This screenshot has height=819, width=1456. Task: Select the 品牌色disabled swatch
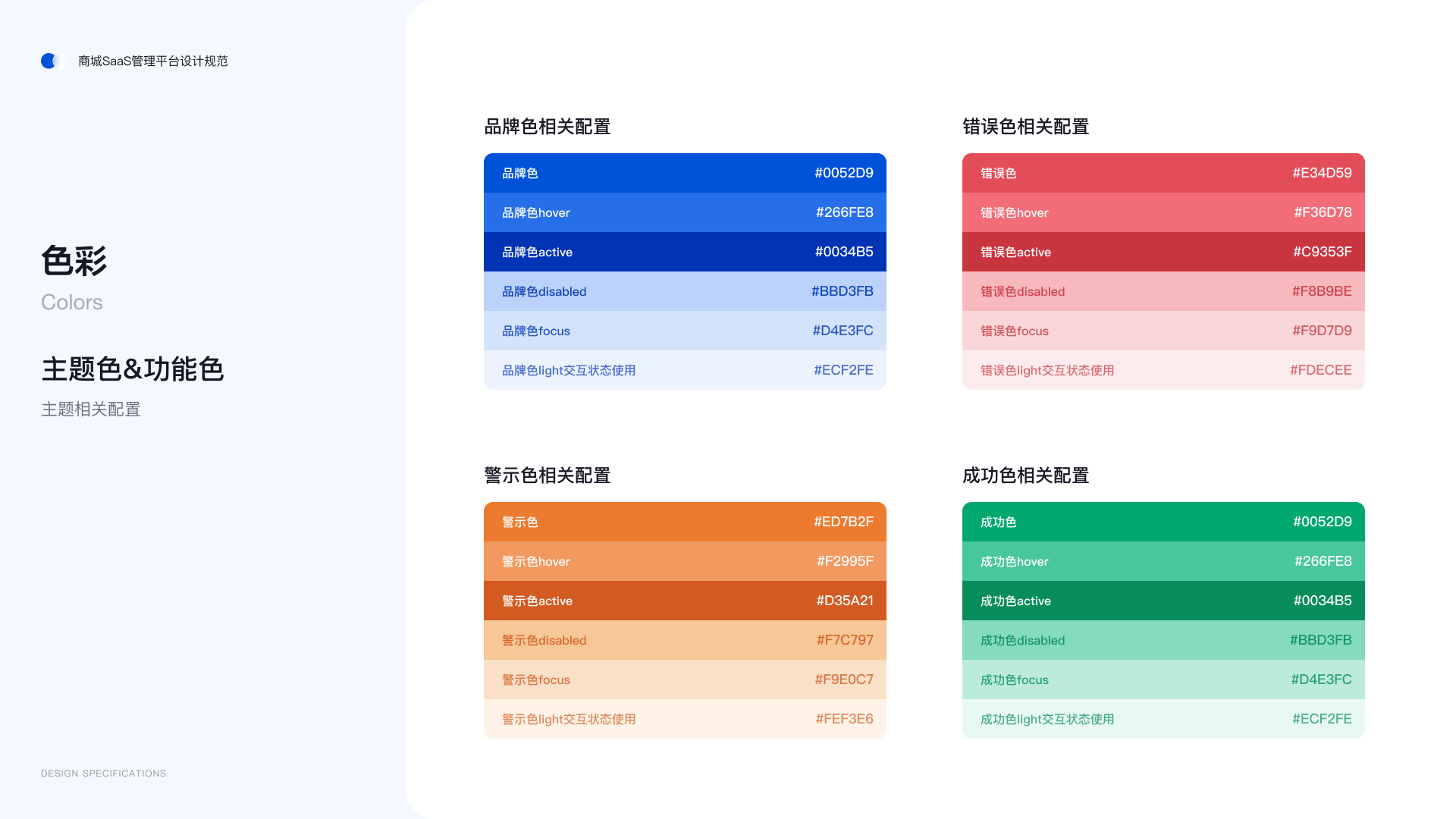coord(684,291)
